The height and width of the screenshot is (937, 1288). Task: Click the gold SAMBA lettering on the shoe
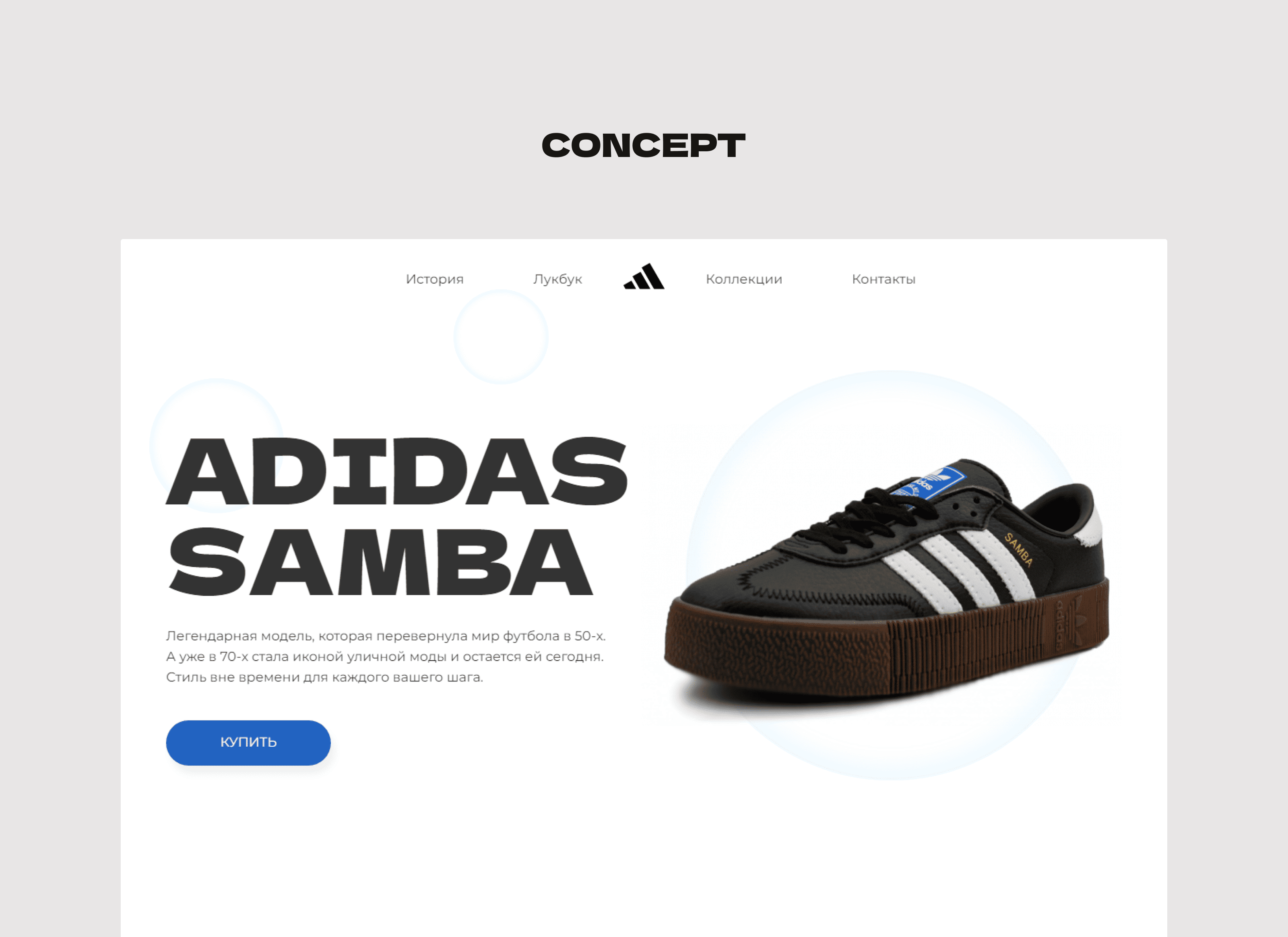(x=1018, y=550)
